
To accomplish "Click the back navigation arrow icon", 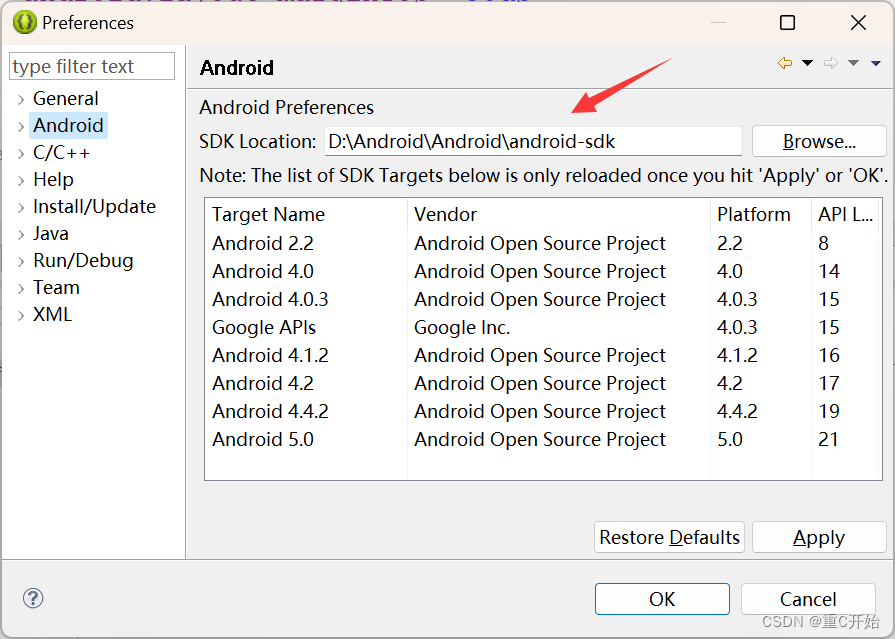I will click(x=785, y=62).
